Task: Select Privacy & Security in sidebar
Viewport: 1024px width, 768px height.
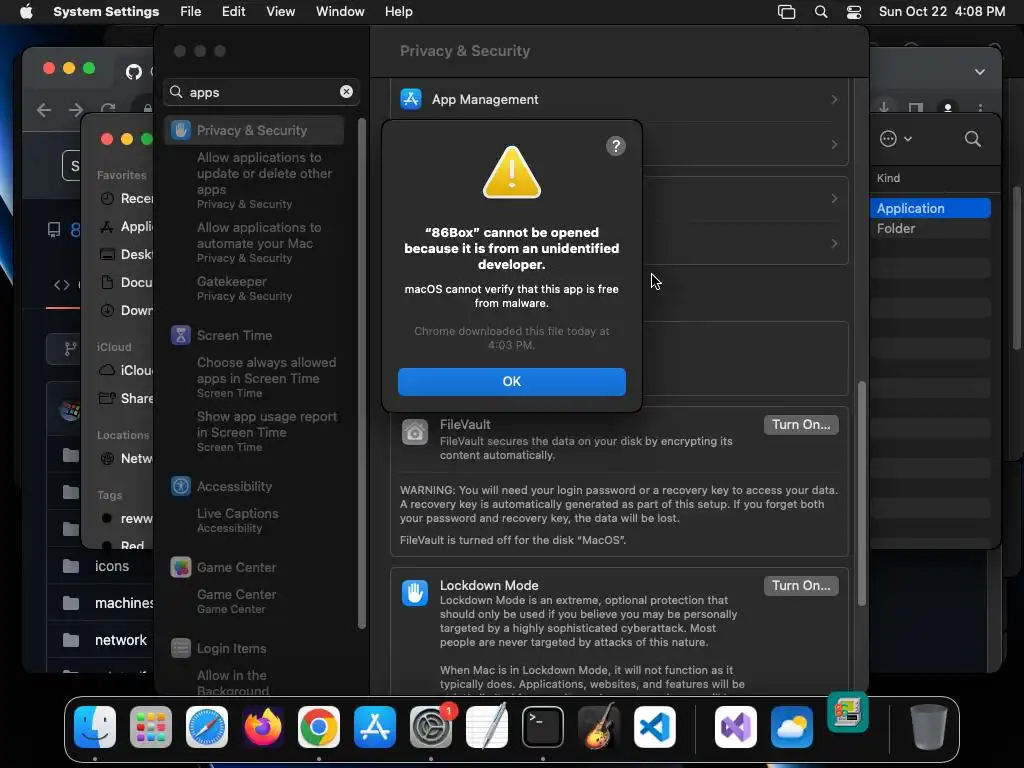Action: (x=255, y=130)
